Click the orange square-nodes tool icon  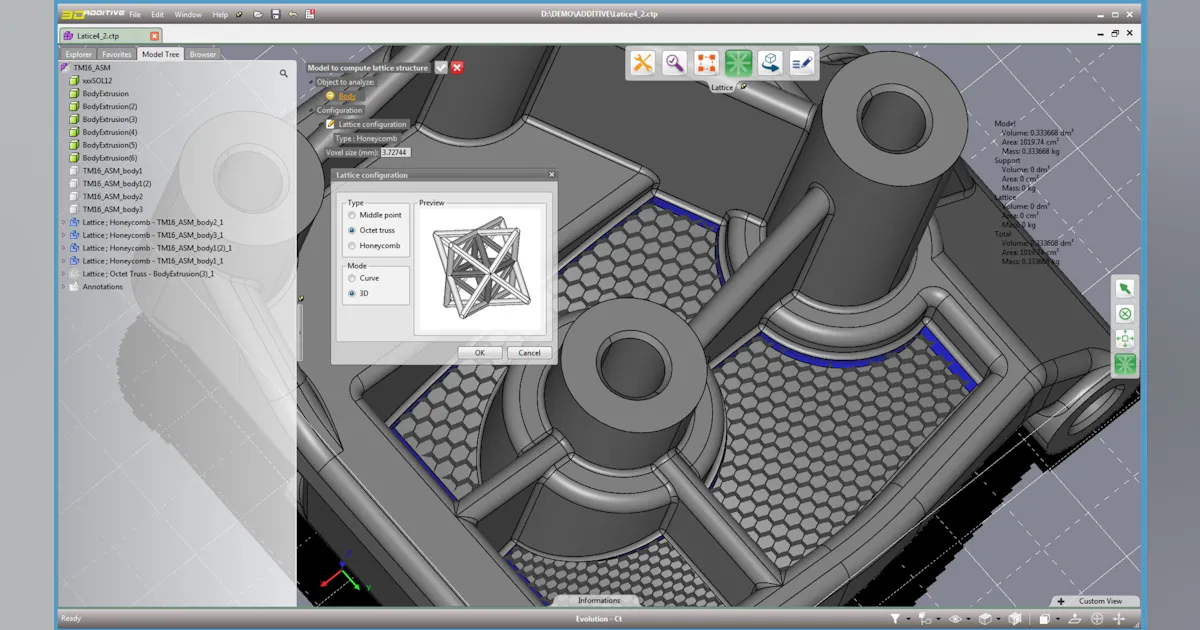point(707,63)
